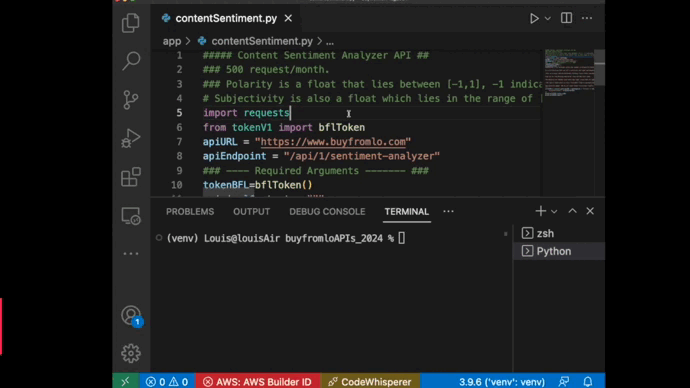Click AWS: AWS Builder ID status item
690x388 pixels.
click(257, 382)
